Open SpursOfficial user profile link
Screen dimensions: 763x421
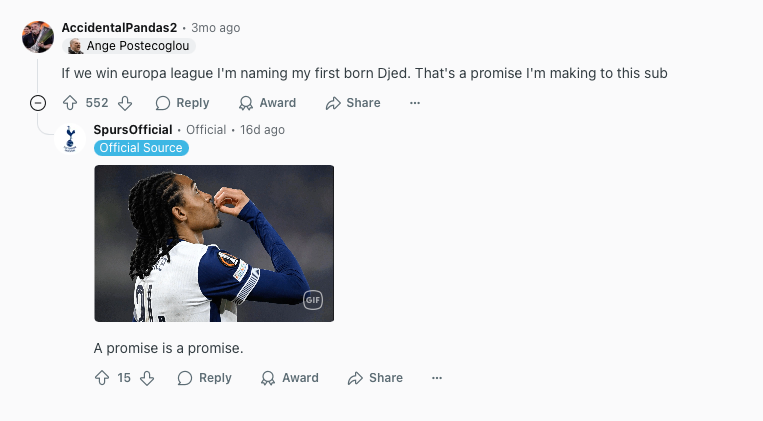click(133, 129)
